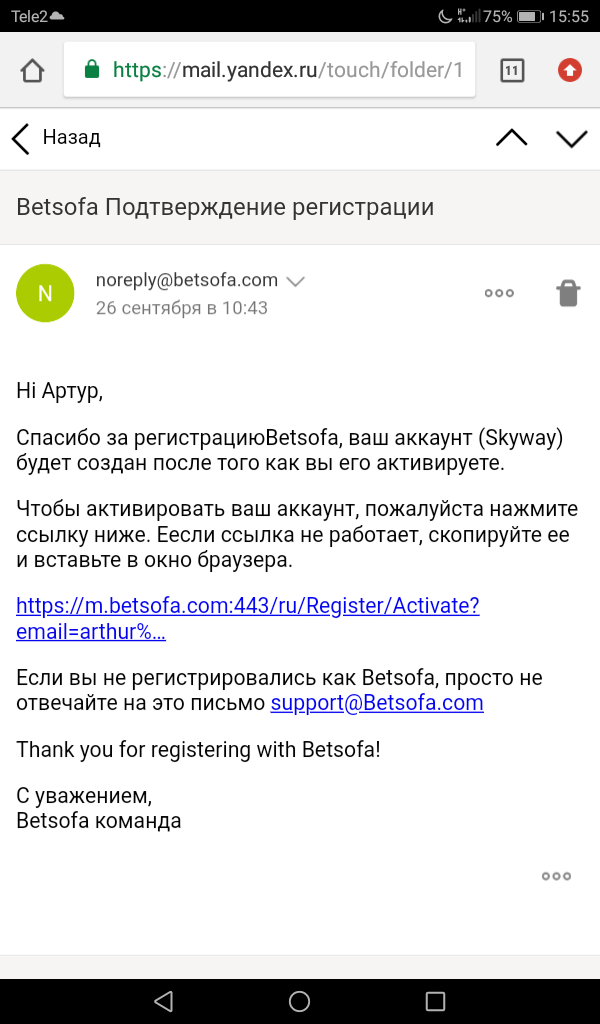This screenshot has height=1024, width=600.
Task: Go to the previous message with up arrow
Action: [511, 138]
